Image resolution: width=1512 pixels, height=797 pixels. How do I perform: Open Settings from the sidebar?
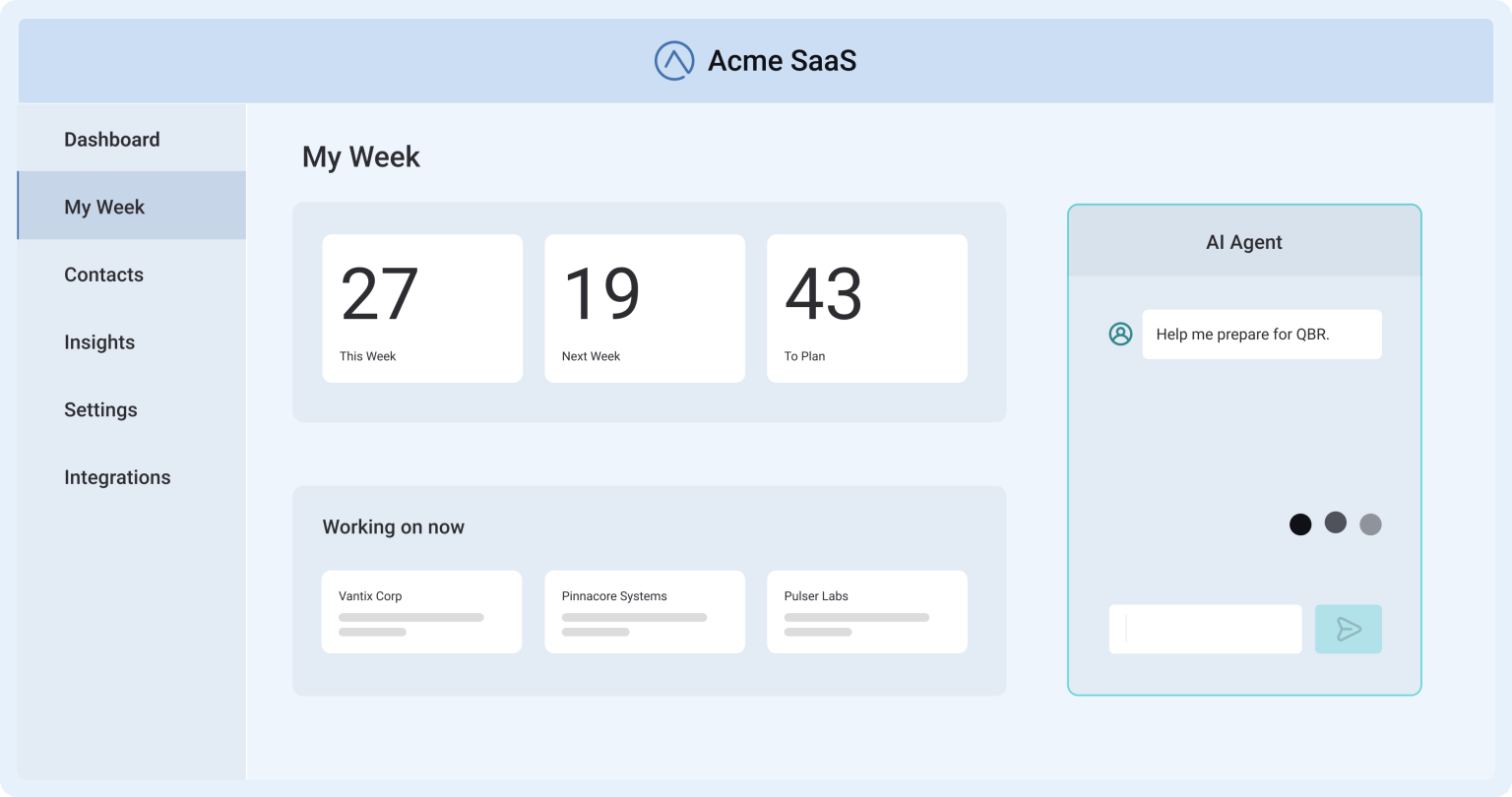click(x=132, y=409)
